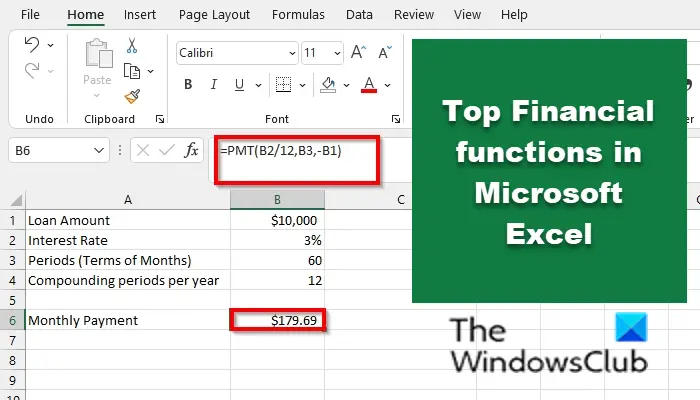The width and height of the screenshot is (700, 400).
Task: Open the font size 11 dropdown
Action: click(337, 53)
